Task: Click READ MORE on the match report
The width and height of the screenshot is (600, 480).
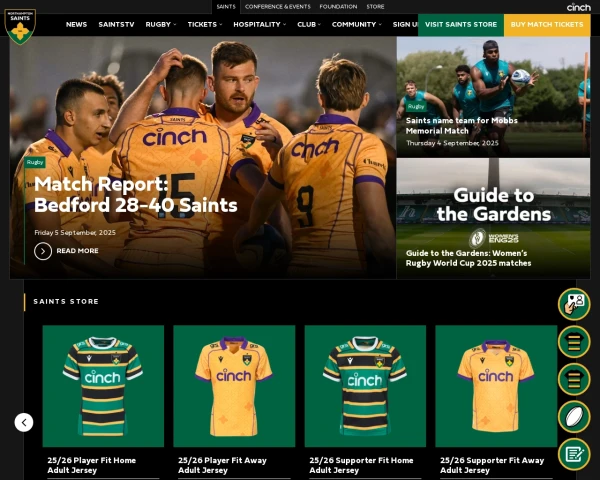Action: [x=77, y=251]
